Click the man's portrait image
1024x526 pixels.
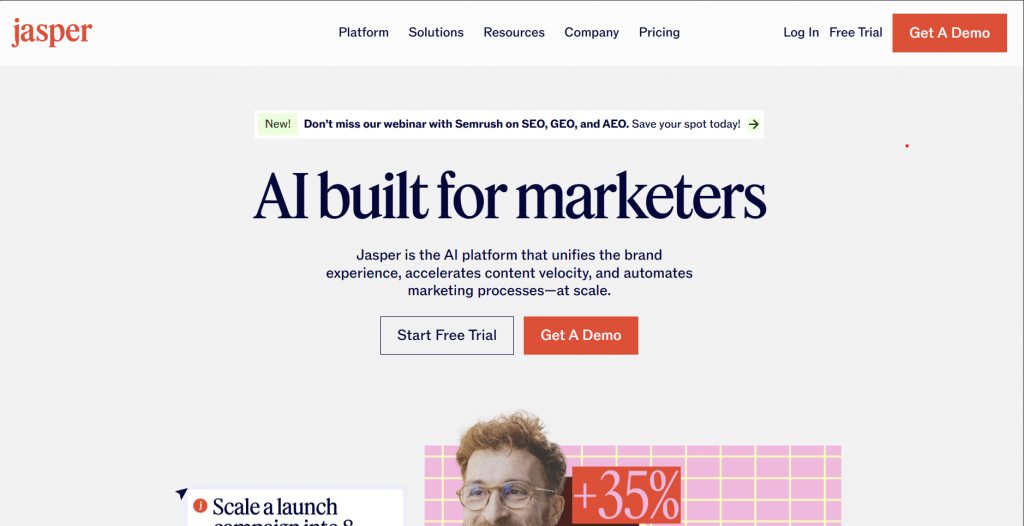pos(511,468)
